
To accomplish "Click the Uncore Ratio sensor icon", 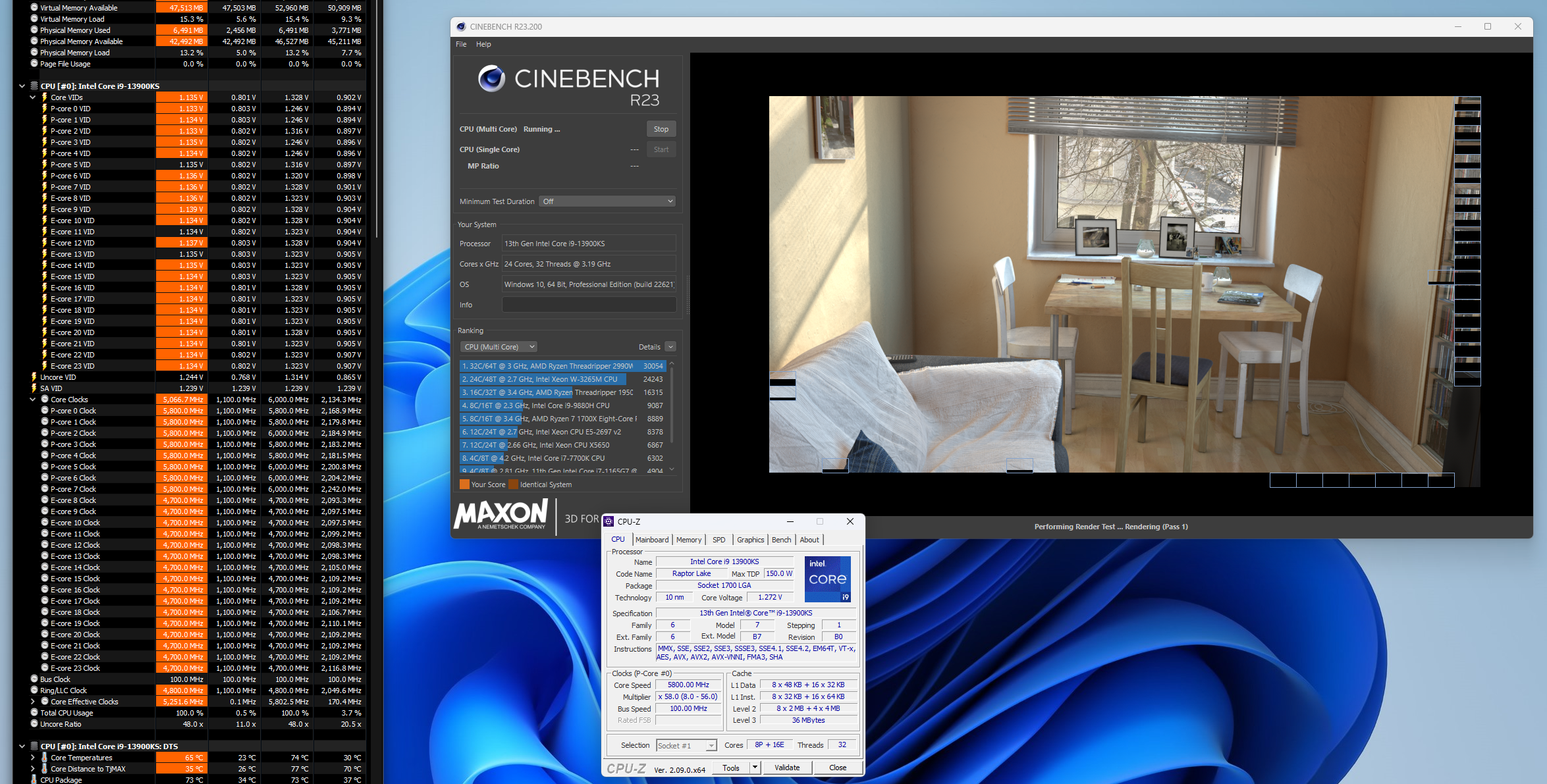I will 34,724.
